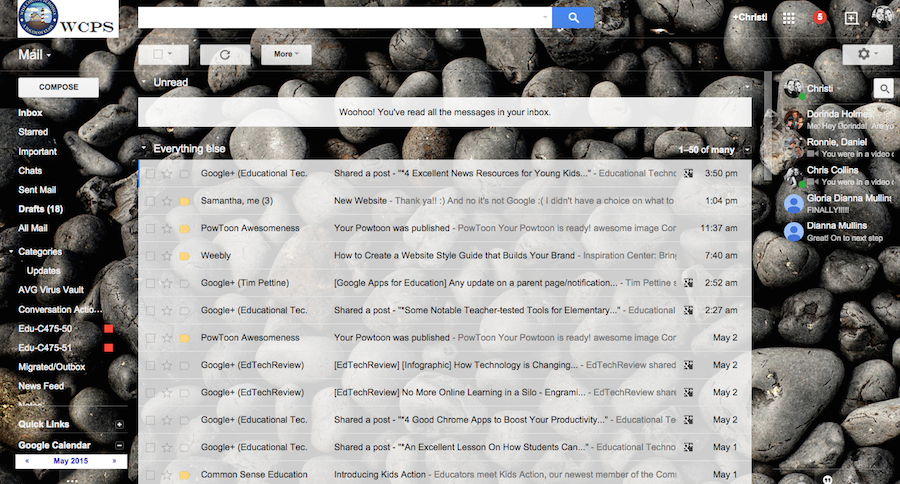Open the More actions dropdown
The height and width of the screenshot is (484, 900).
tap(286, 55)
